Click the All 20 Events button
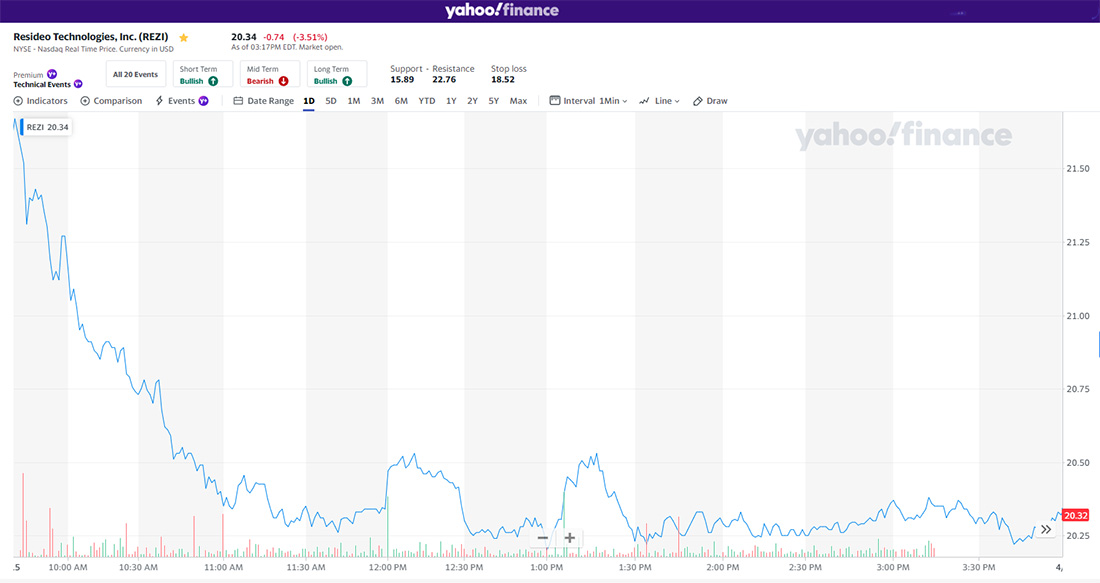 coord(135,74)
